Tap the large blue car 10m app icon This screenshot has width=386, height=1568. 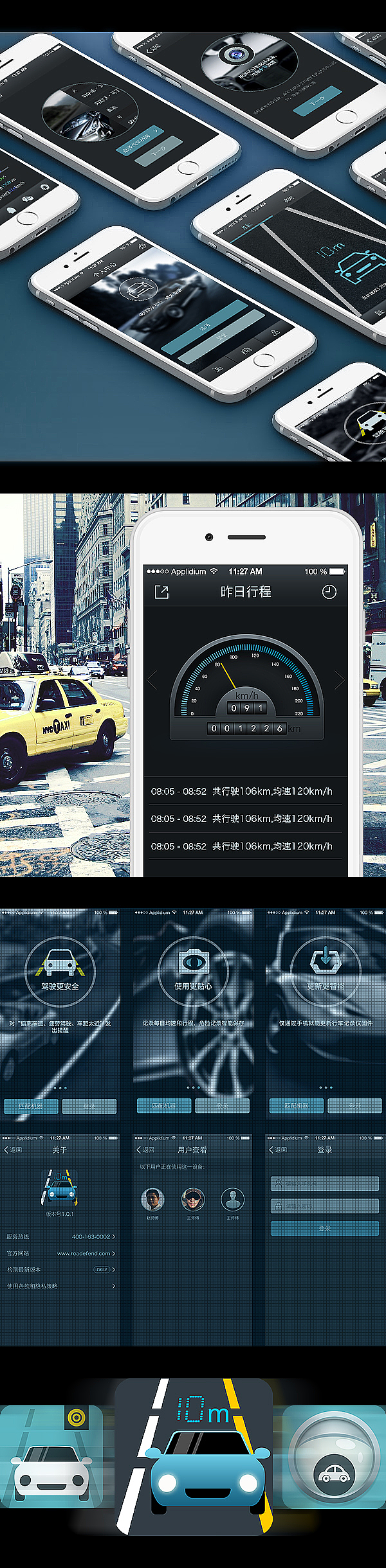194,1456
